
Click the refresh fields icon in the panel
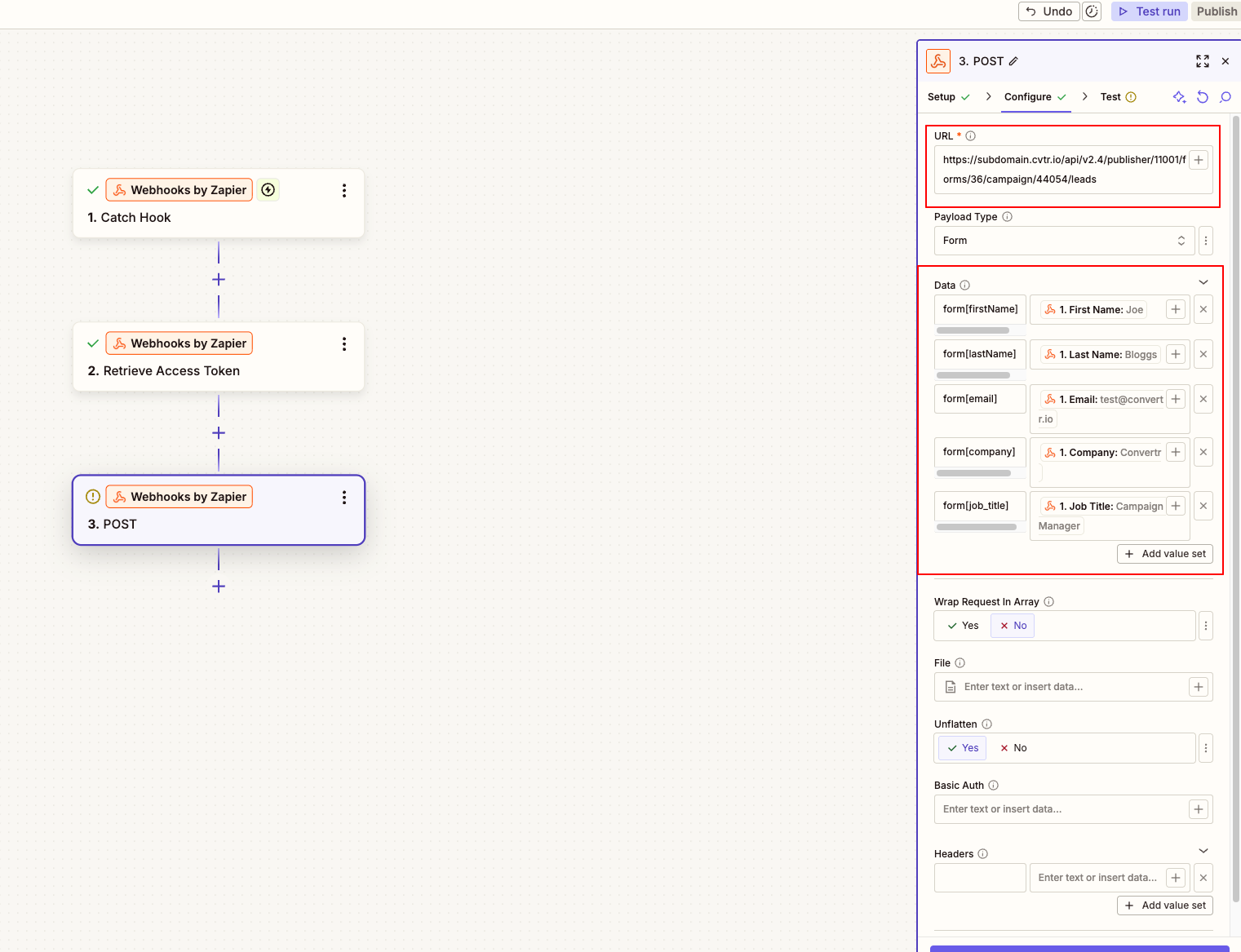coord(1203,97)
